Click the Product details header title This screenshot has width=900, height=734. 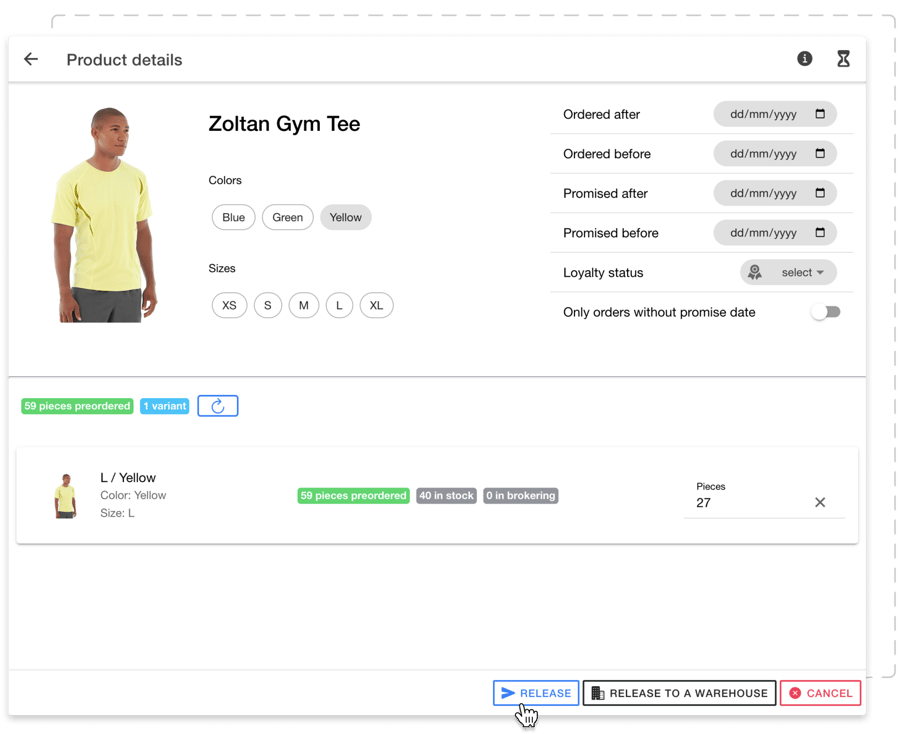click(x=124, y=60)
